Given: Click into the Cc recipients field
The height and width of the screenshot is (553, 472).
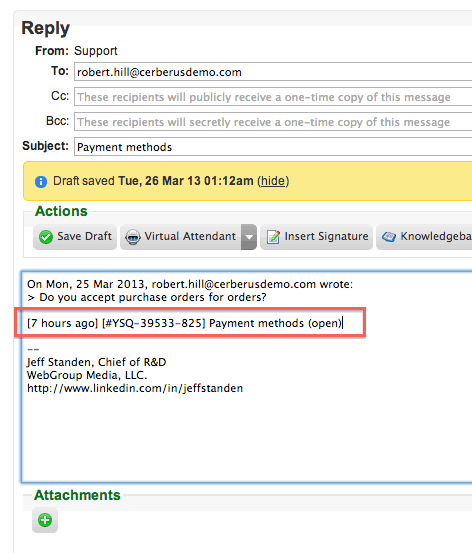Looking at the screenshot, I should [273, 97].
